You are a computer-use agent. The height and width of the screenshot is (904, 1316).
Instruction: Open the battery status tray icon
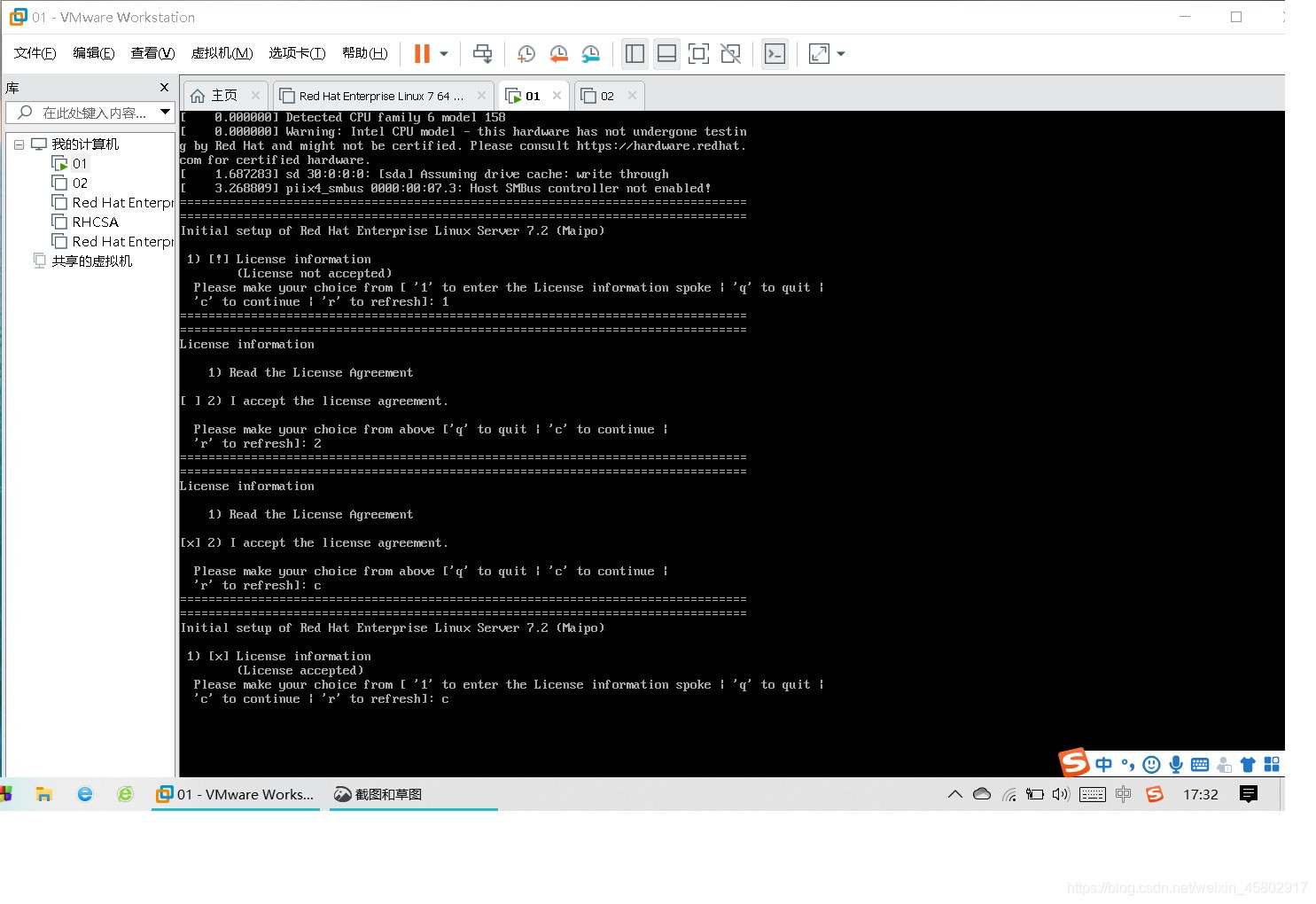click(1034, 794)
